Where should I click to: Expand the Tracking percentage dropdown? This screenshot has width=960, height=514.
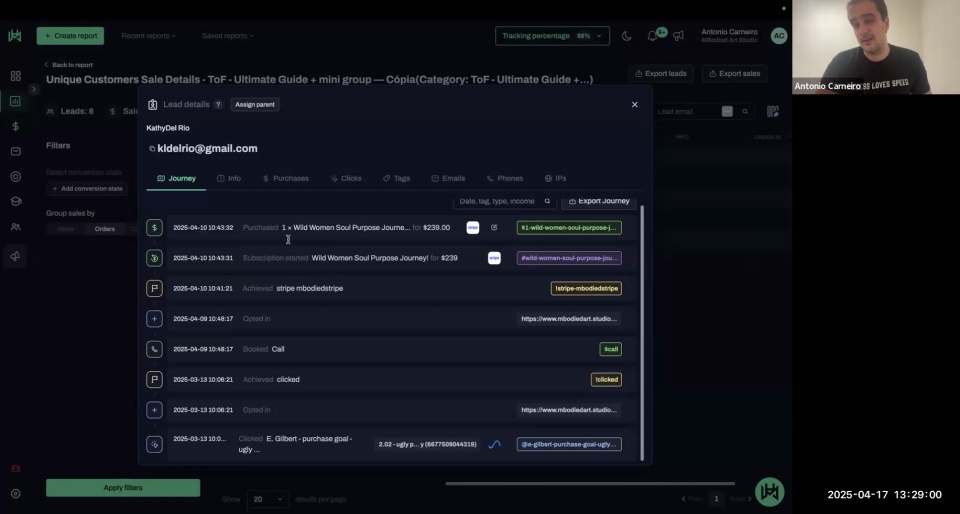[552, 36]
